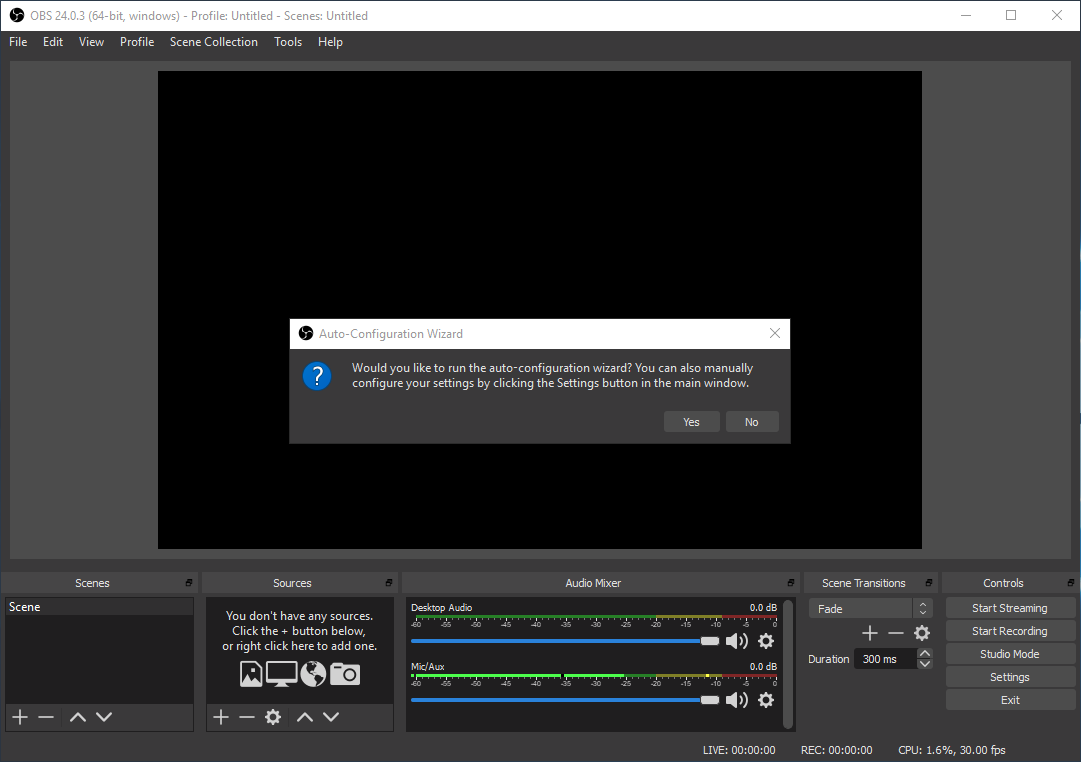Move source up with arrow icon
The image size is (1081, 762).
click(305, 717)
